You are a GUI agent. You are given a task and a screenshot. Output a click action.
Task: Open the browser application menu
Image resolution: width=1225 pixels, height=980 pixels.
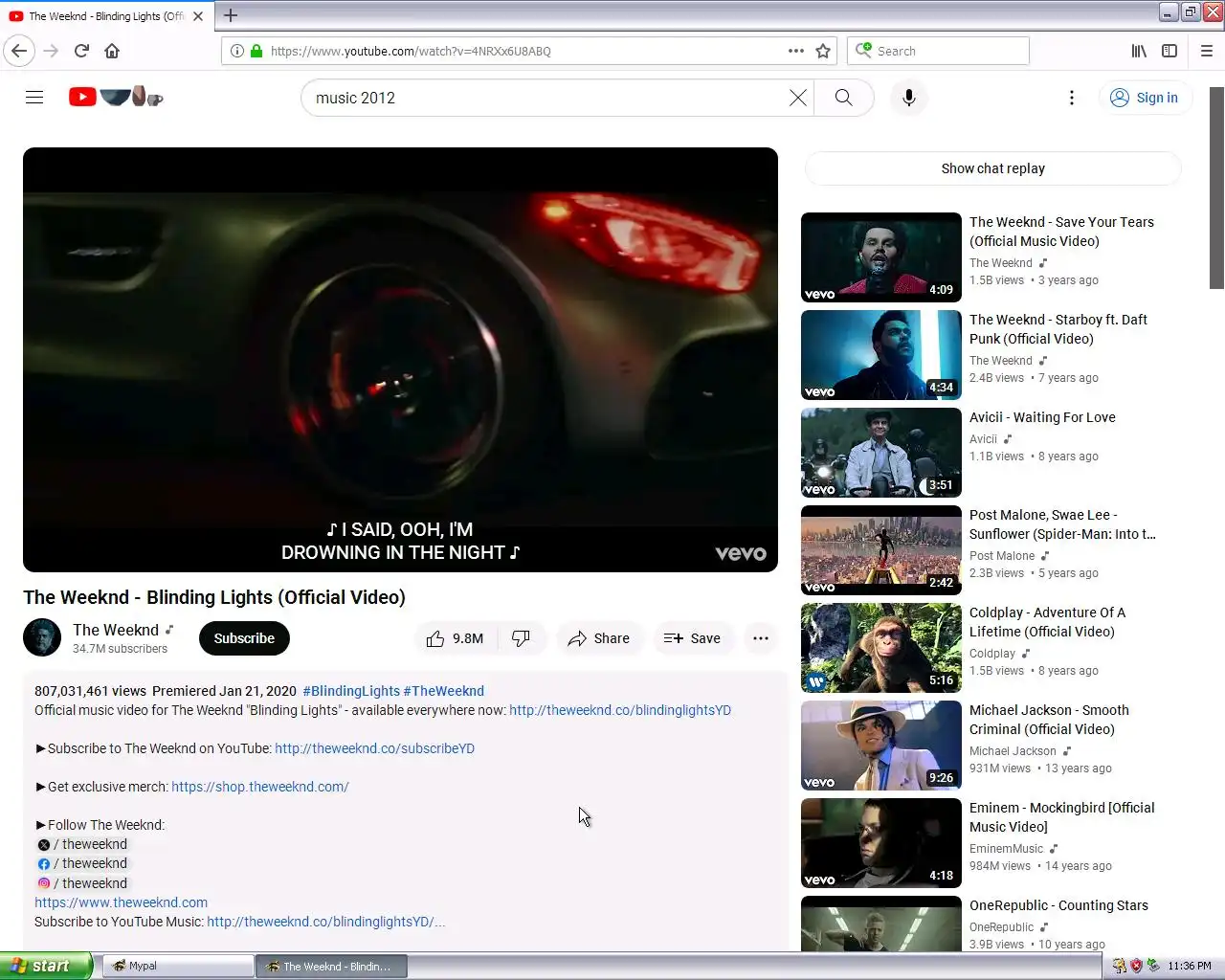[x=1207, y=51]
